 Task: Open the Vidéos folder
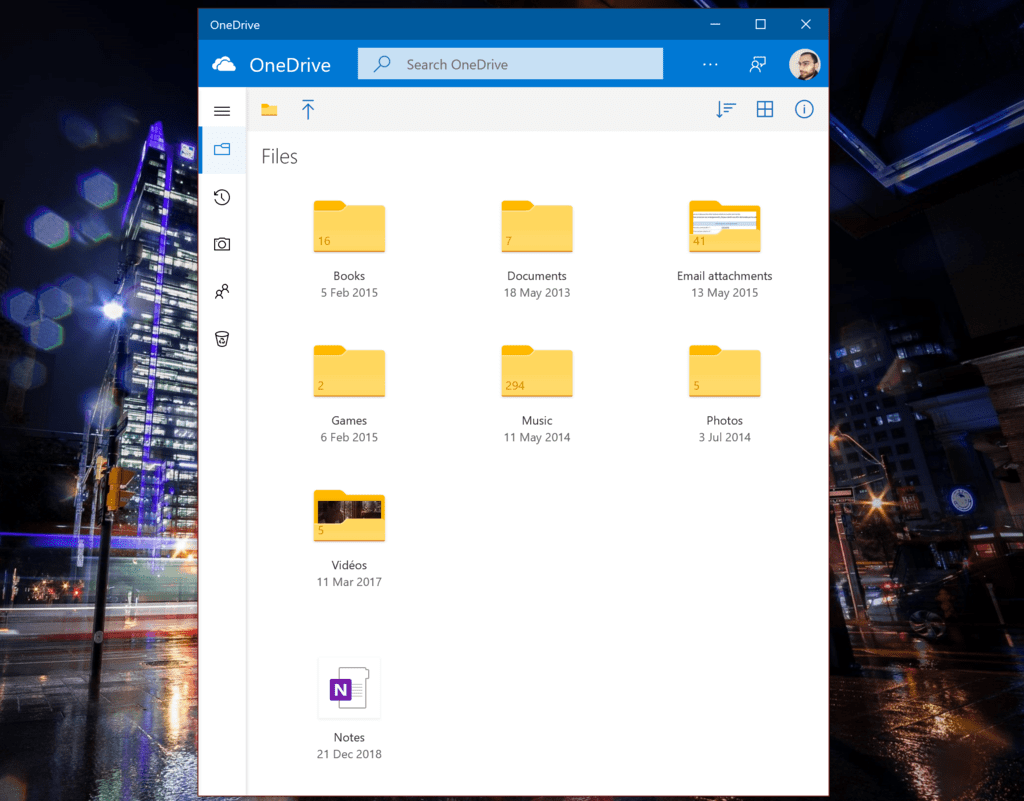349,516
